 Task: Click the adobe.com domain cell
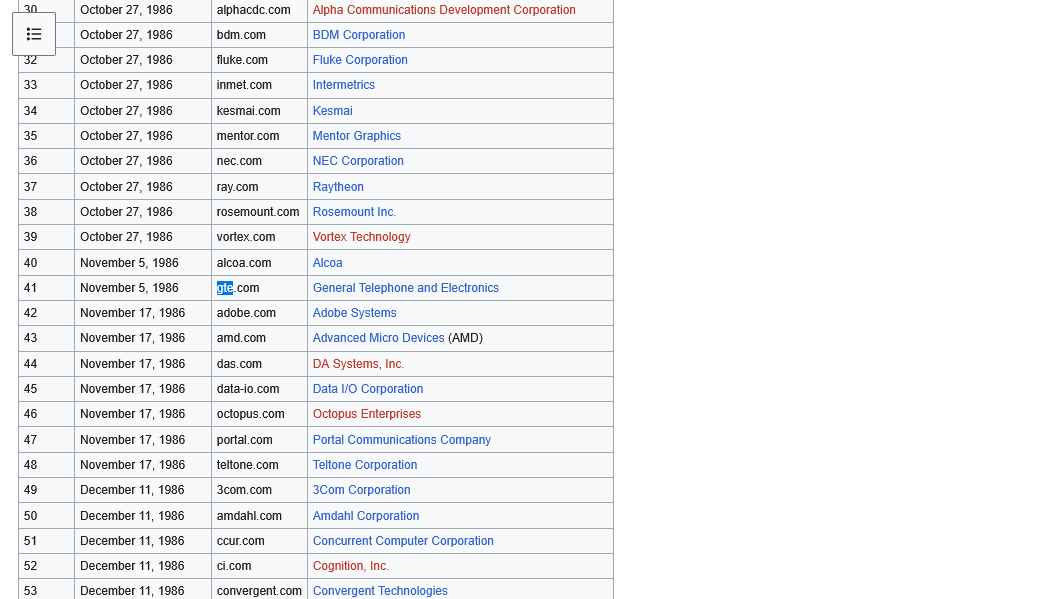[x=259, y=313]
